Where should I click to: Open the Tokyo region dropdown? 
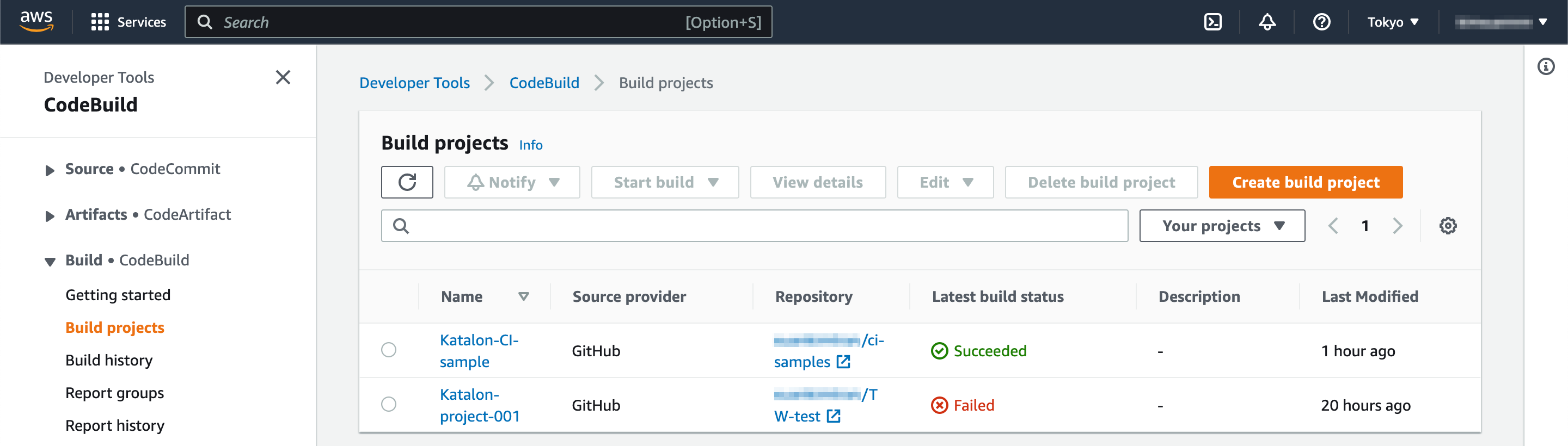(x=1392, y=22)
